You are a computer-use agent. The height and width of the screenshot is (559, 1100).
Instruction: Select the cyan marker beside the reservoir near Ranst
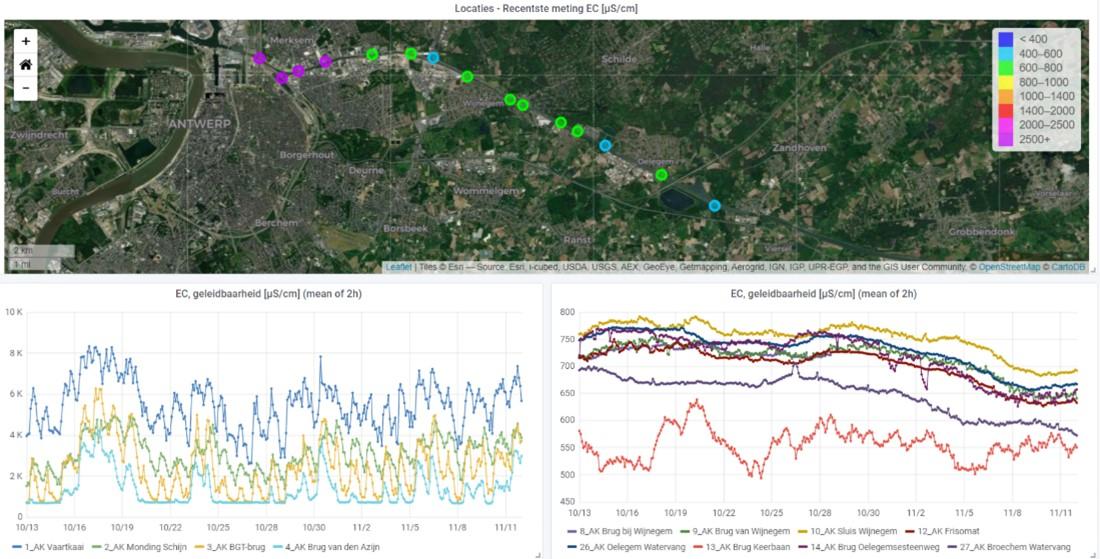[714, 206]
